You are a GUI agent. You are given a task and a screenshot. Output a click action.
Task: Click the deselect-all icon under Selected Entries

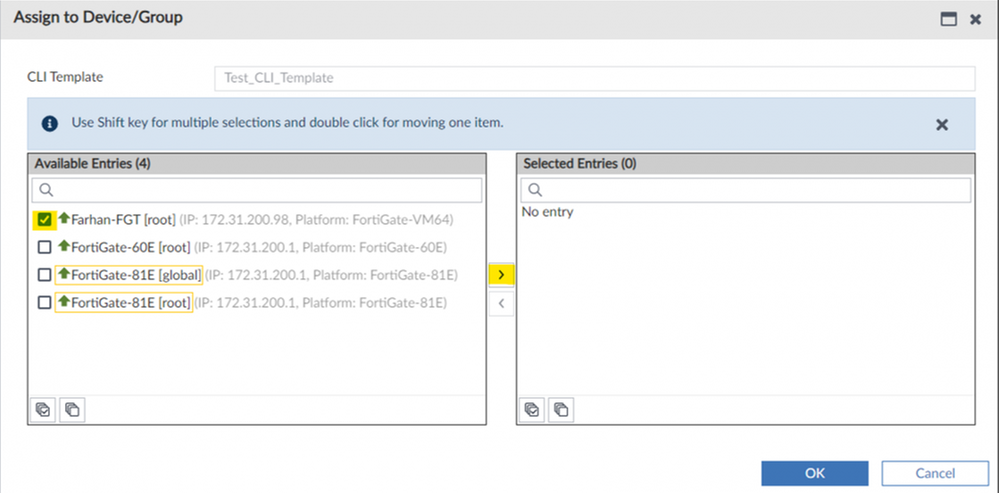coord(561,408)
